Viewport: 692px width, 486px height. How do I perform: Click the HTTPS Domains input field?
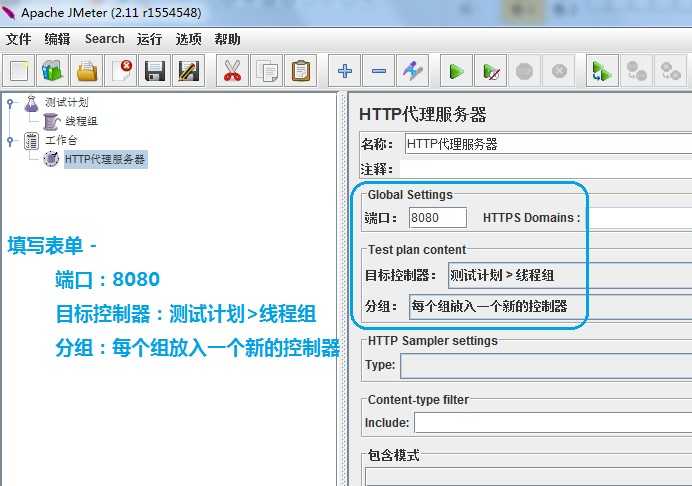click(638, 218)
